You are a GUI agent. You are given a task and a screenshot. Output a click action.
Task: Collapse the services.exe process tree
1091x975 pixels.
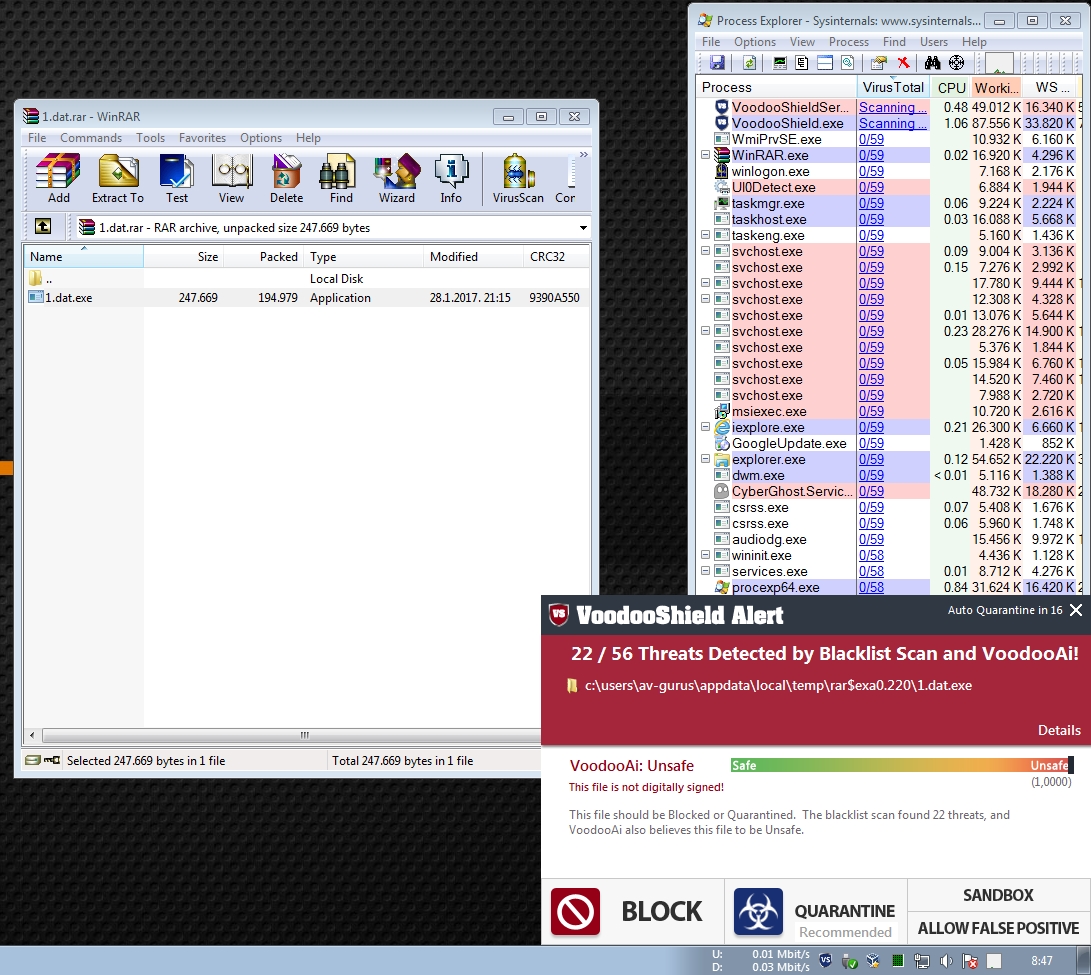(x=705, y=571)
